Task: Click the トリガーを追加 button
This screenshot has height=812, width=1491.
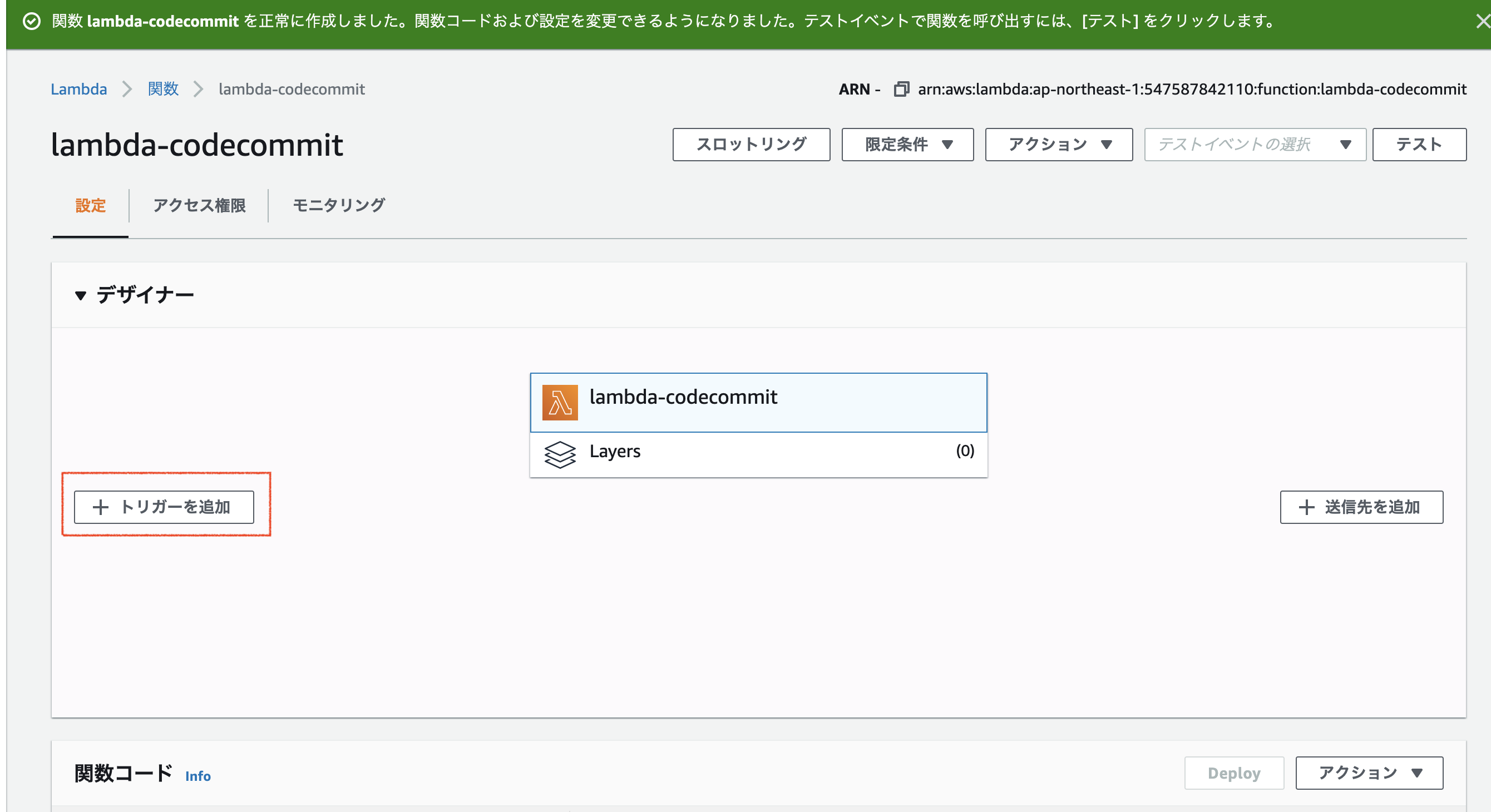Action: [x=164, y=507]
